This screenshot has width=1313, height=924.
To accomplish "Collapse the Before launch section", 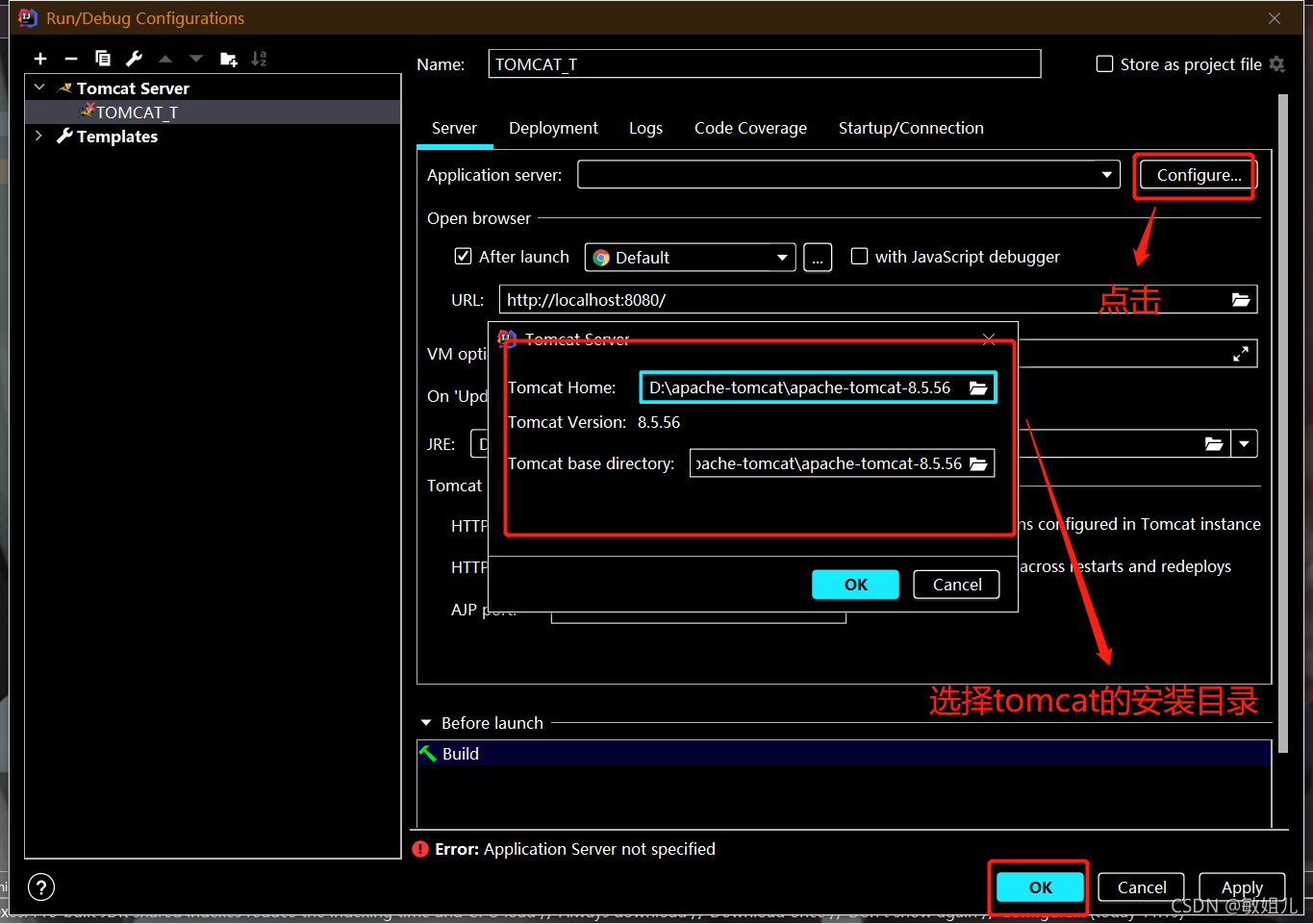I will point(426,723).
